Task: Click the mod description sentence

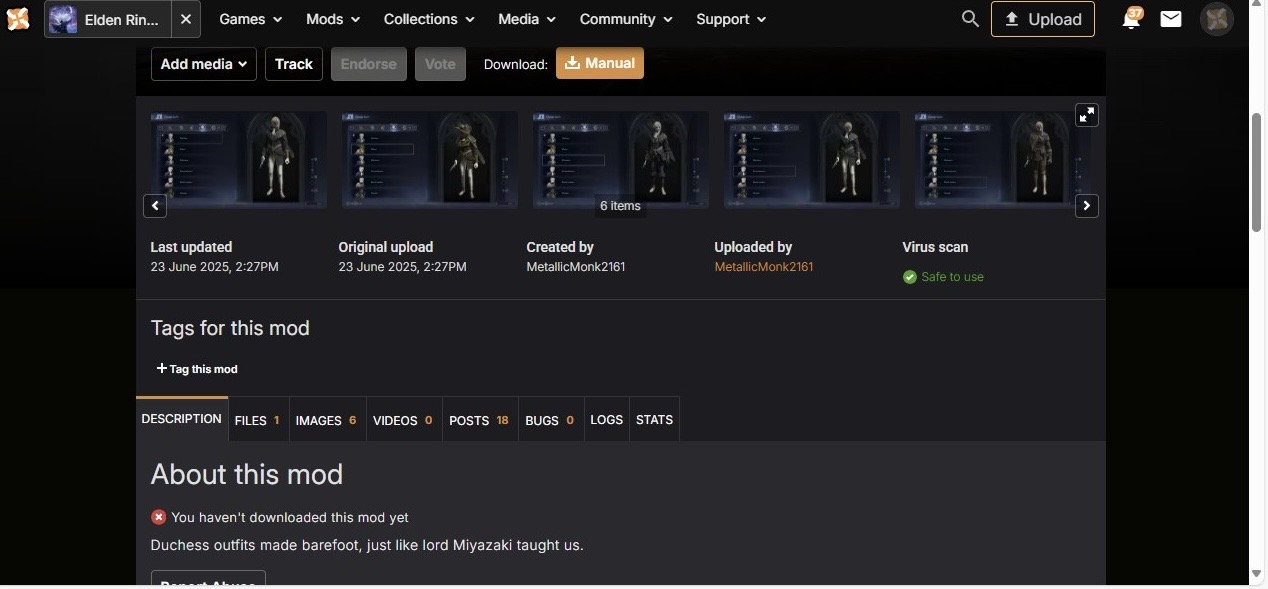Action: coord(367,545)
